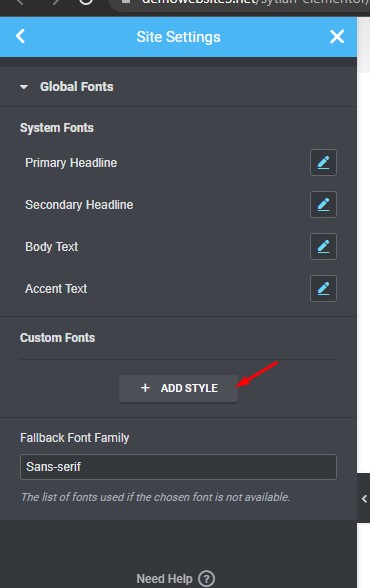370x588 pixels.
Task: Select the Primary Headline label
Action: [x=71, y=163]
